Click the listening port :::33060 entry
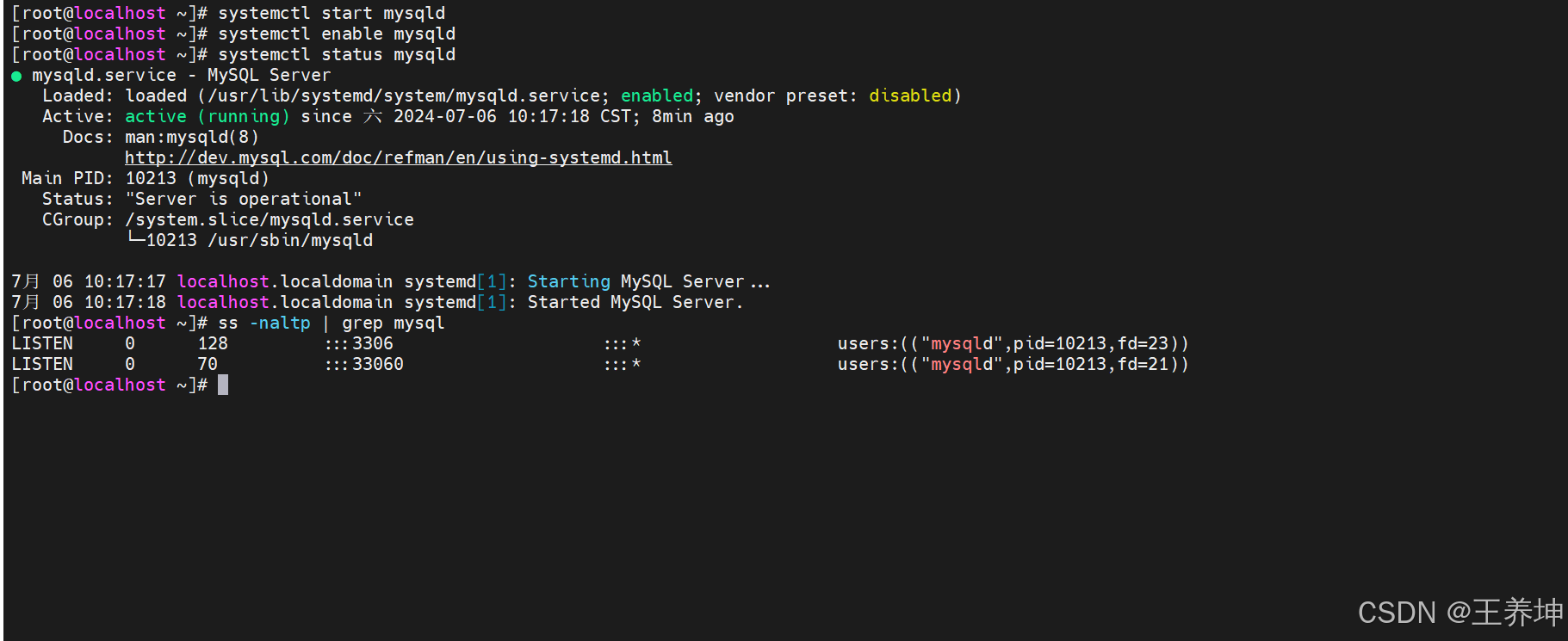This screenshot has height=641, width=1568. point(364,364)
